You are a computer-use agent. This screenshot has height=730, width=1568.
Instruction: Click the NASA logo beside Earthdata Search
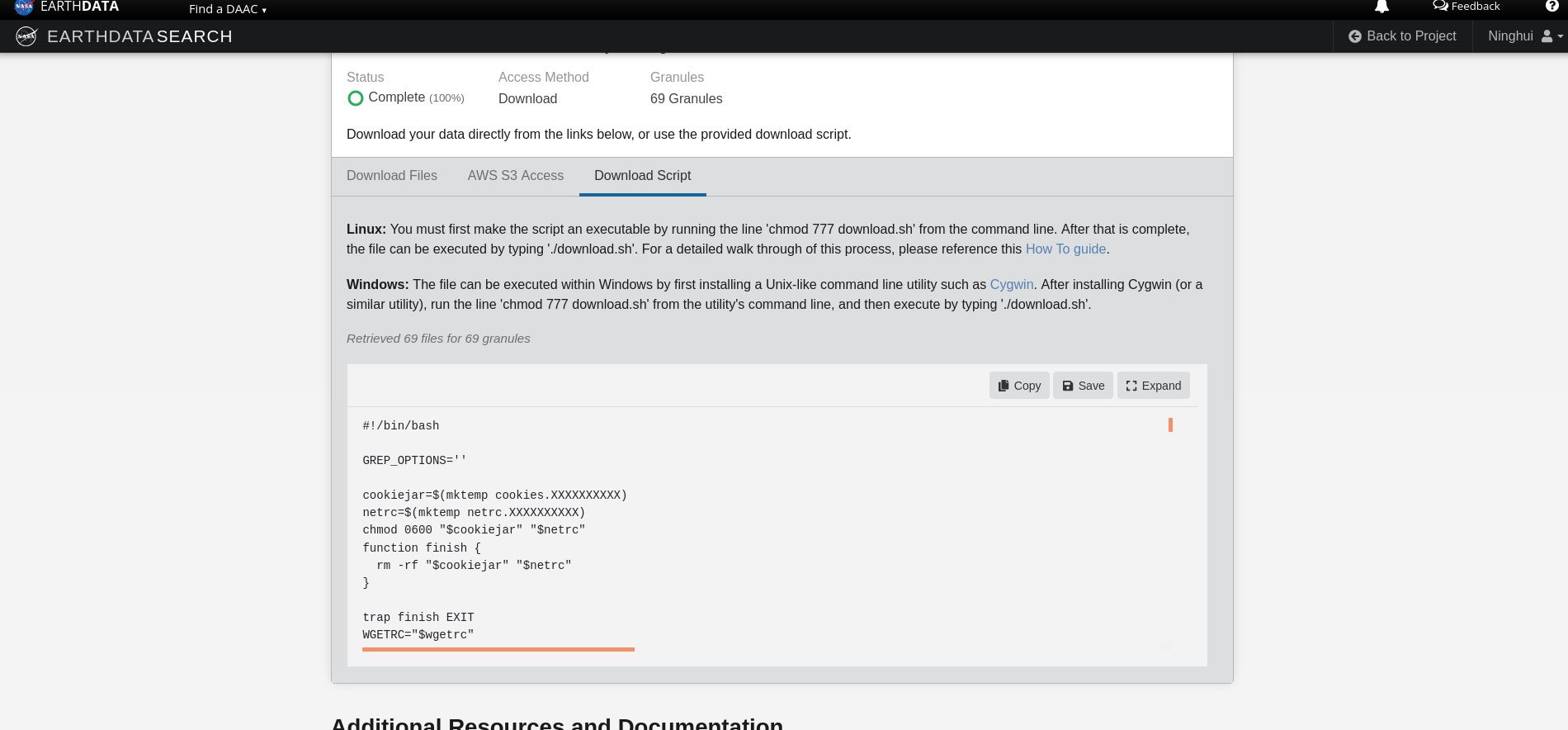pos(26,36)
